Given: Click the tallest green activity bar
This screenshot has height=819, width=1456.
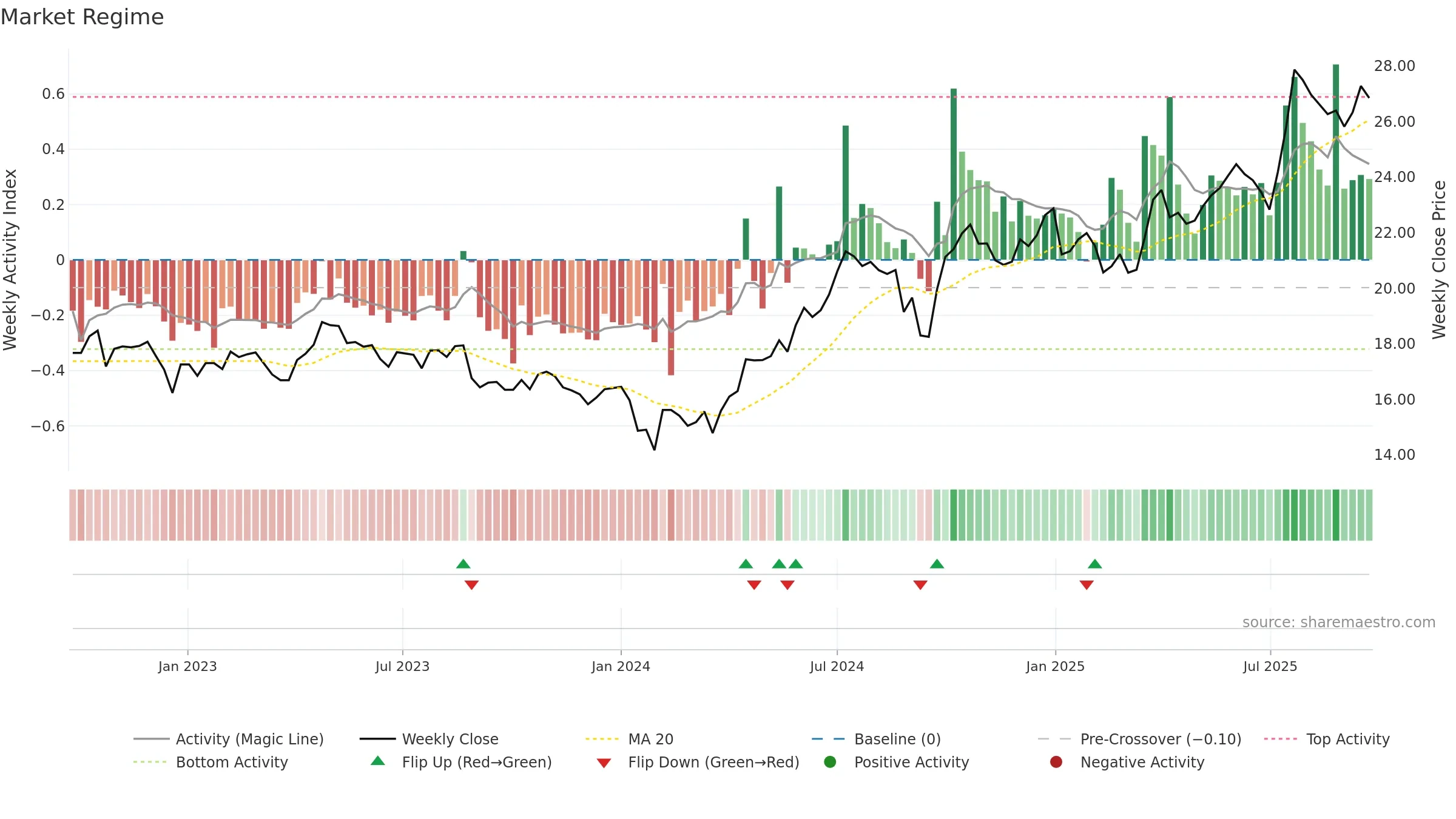Looking at the screenshot, I should (1336, 162).
